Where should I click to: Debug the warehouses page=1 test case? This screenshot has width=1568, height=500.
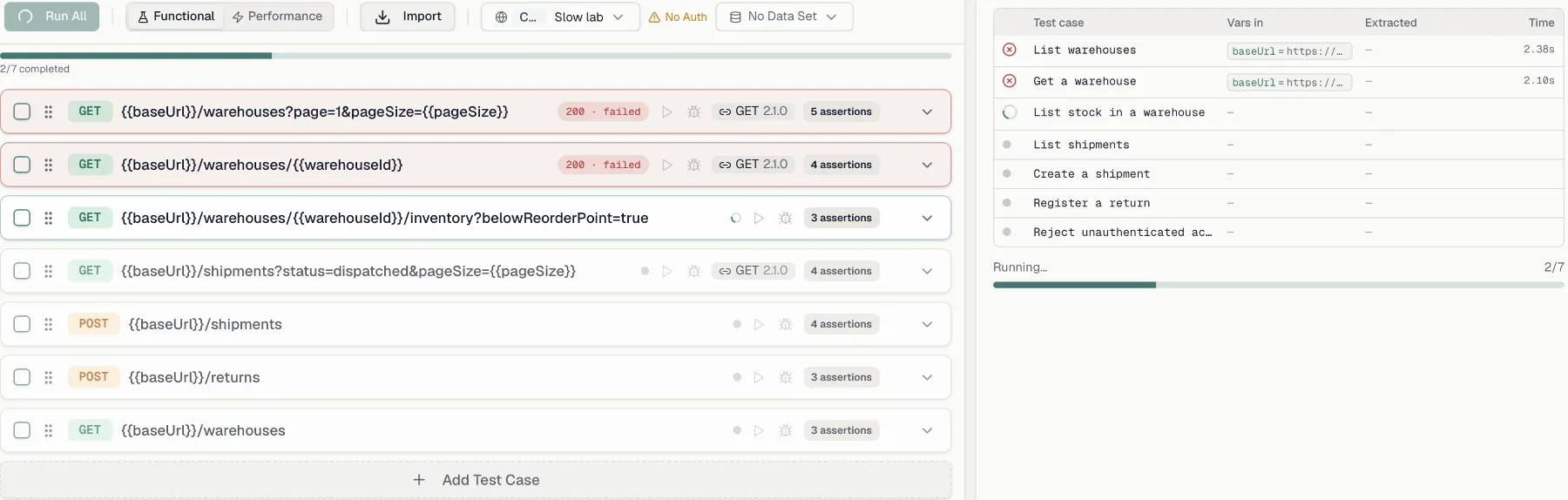pyautogui.click(x=694, y=111)
